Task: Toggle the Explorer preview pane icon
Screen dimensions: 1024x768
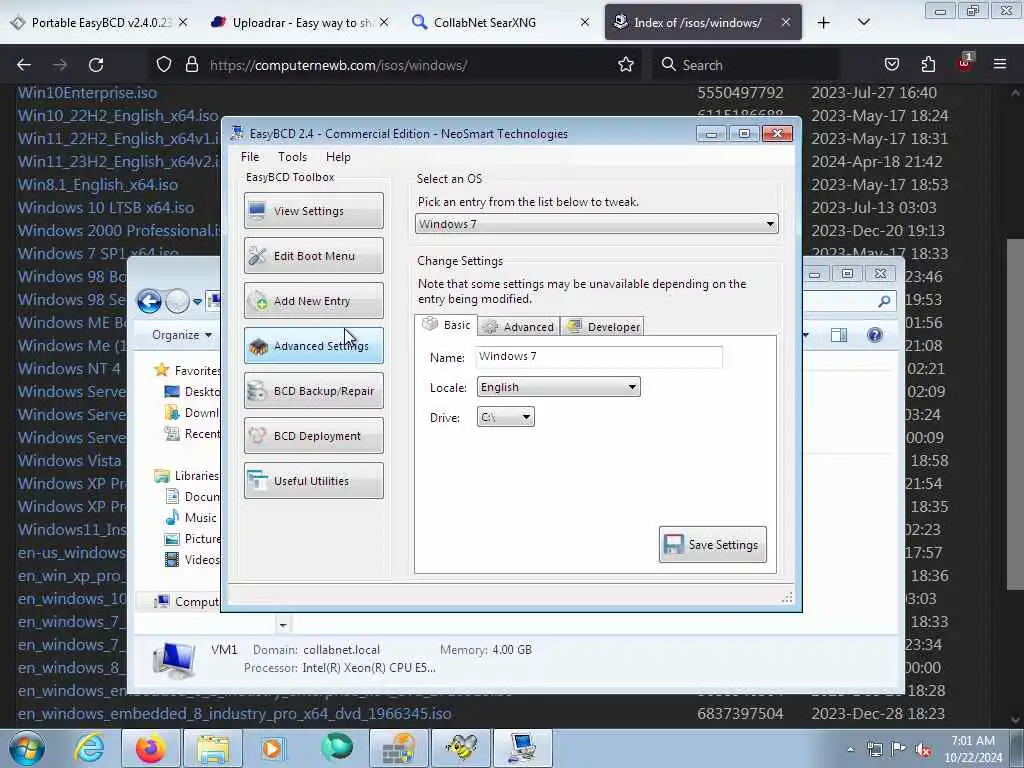Action: [839, 335]
